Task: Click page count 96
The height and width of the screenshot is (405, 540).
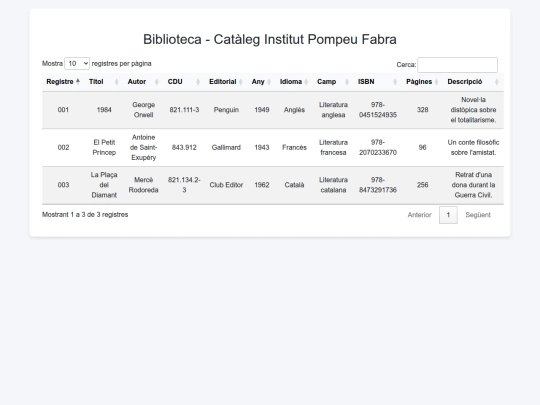Action: point(422,147)
